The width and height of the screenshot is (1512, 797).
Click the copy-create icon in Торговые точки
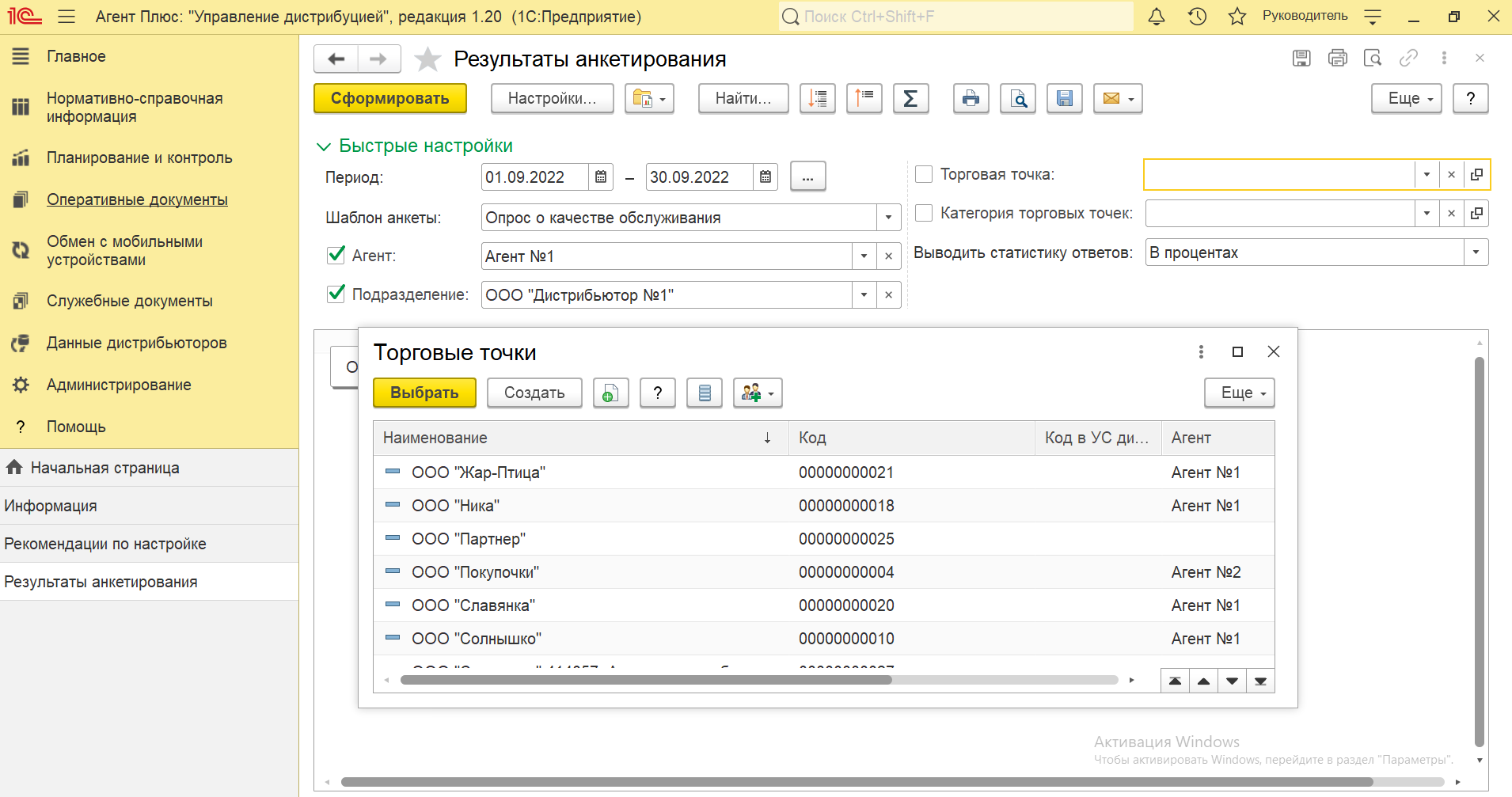click(x=611, y=393)
